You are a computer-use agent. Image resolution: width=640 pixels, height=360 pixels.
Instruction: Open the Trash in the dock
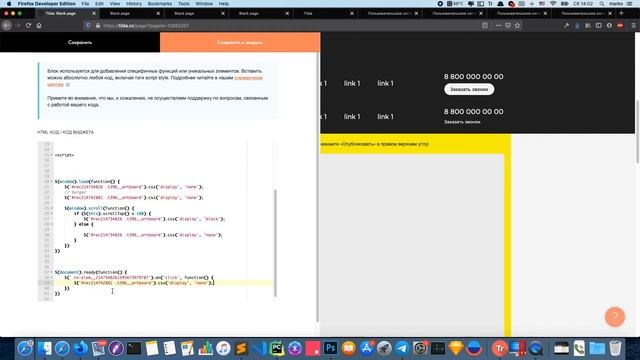(615, 348)
